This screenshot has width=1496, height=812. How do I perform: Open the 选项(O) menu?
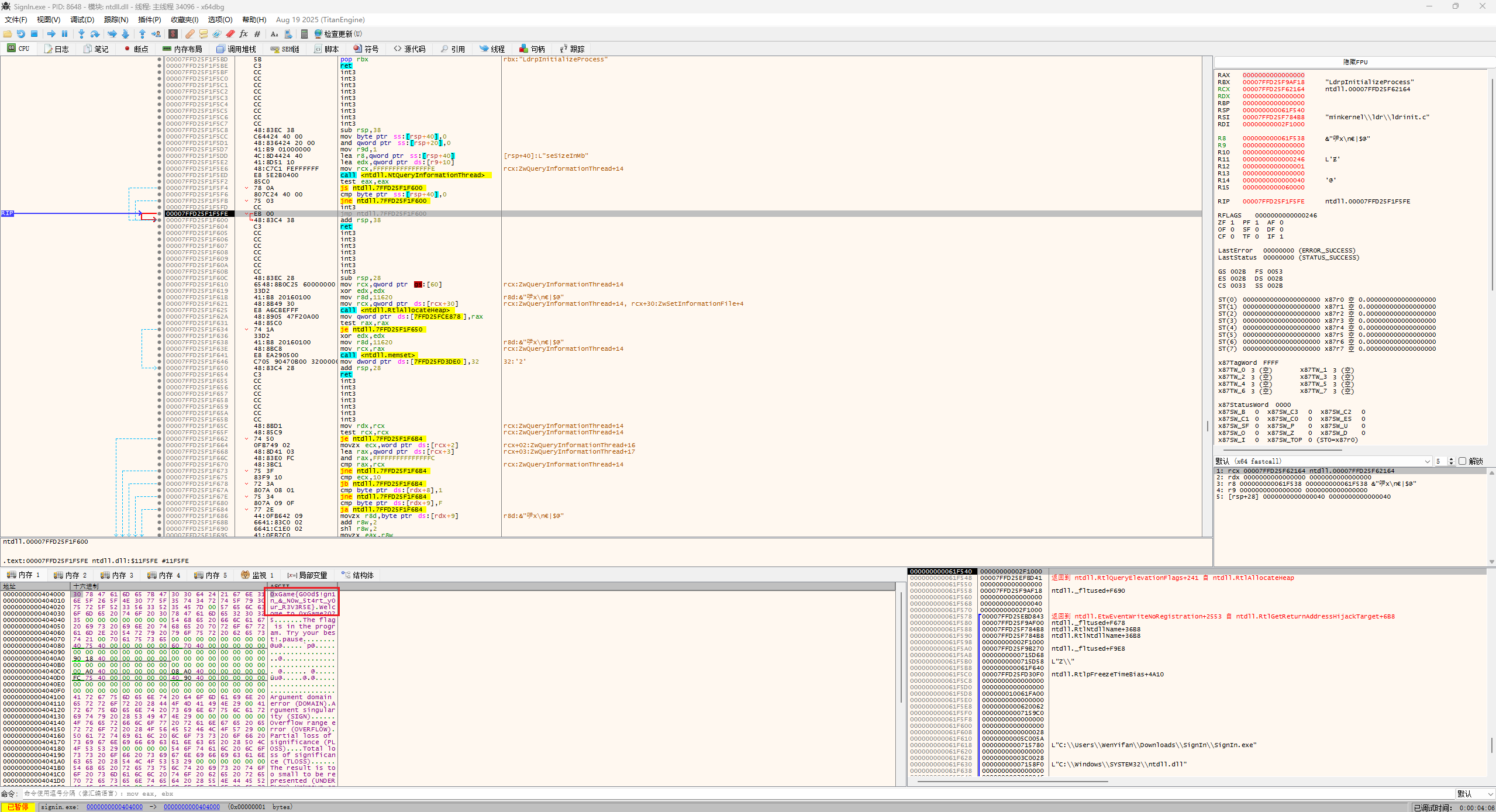pyautogui.click(x=220, y=19)
